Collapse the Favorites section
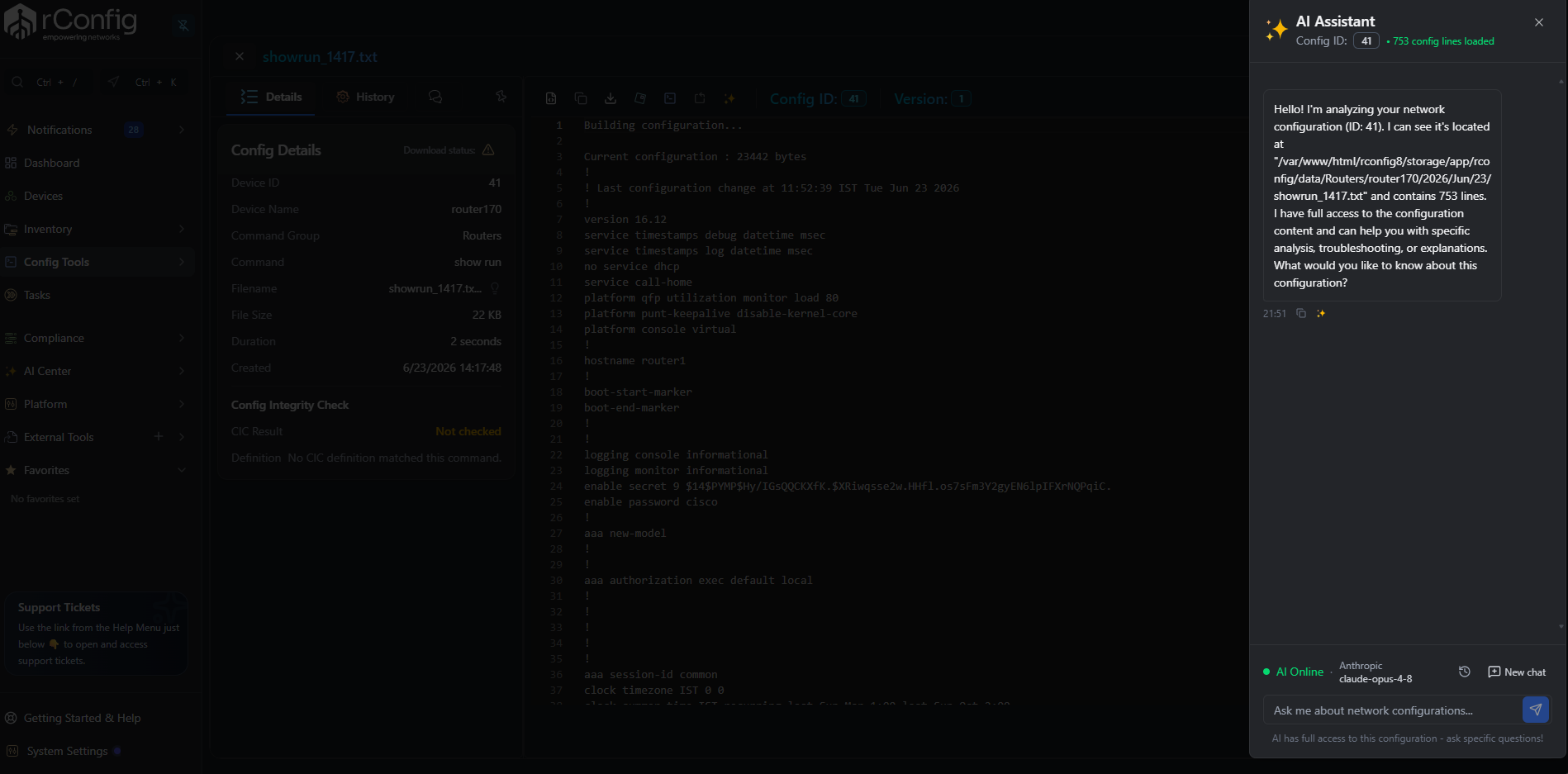Screen dimensions: 1568x774 tap(182, 470)
